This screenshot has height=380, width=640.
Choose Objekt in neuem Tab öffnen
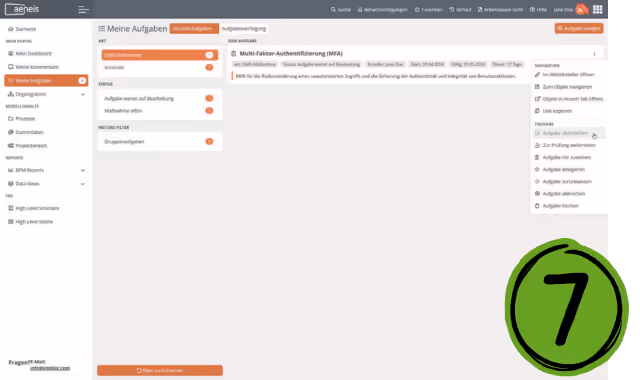pos(569,99)
